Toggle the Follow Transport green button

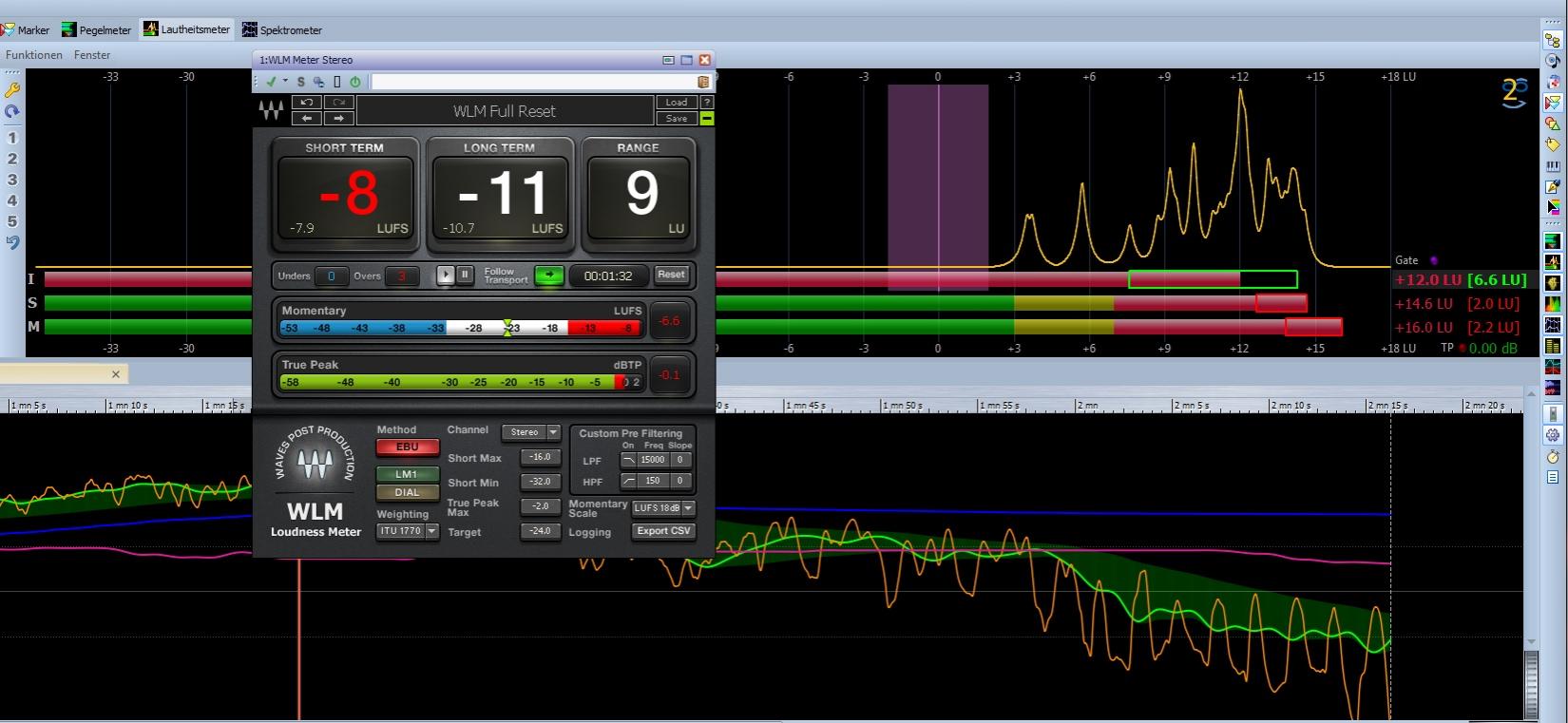[x=548, y=276]
